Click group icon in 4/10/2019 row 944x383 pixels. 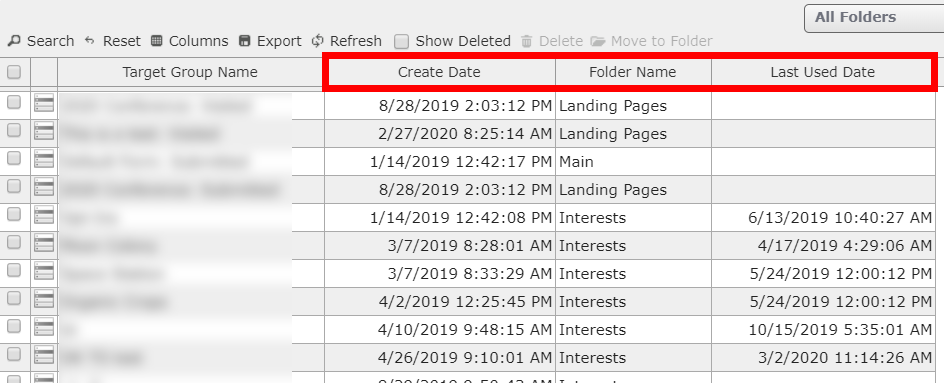coord(44,328)
